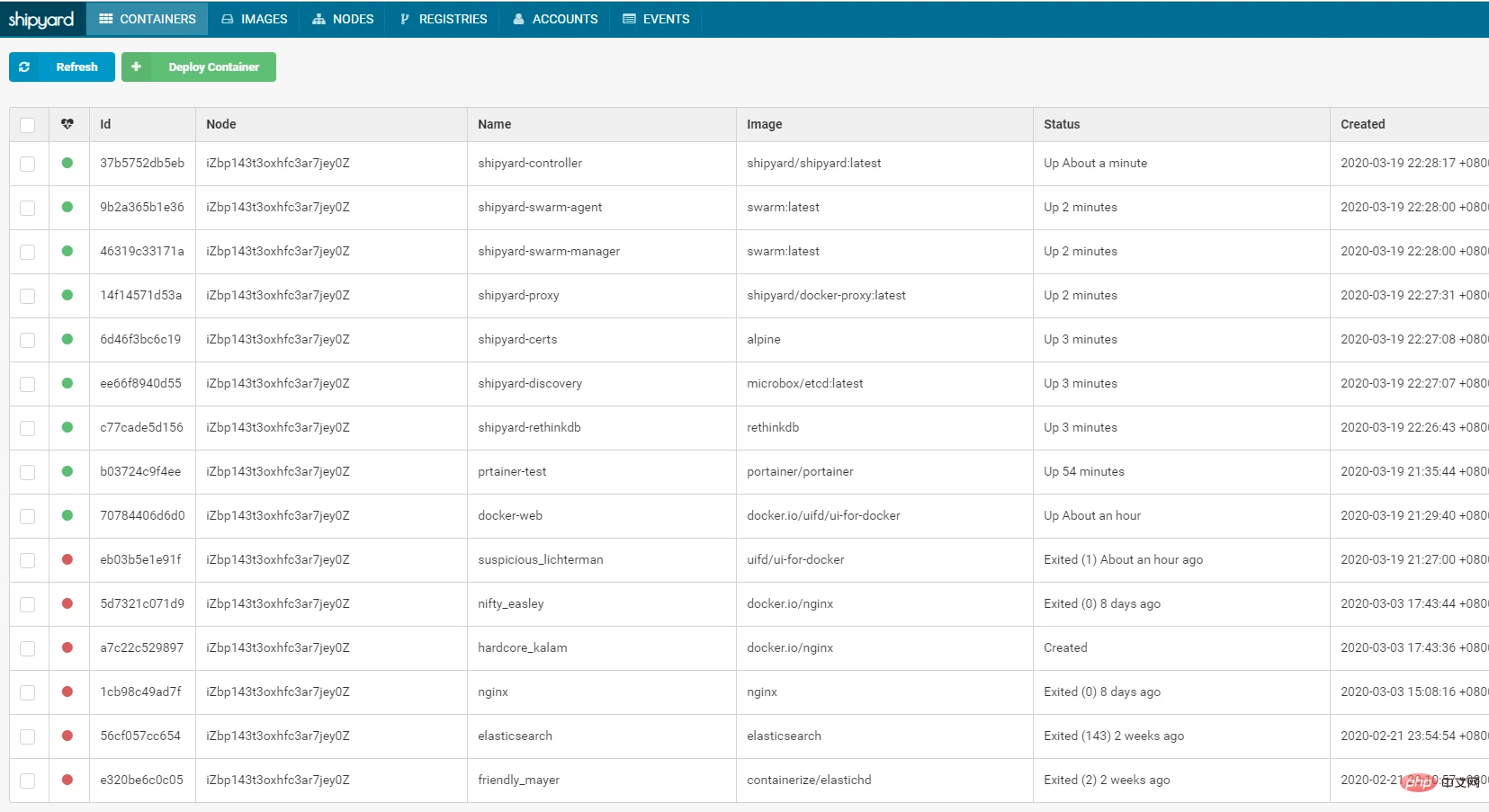Click the Deploy Container button
The width and height of the screenshot is (1489, 812).
199,67
